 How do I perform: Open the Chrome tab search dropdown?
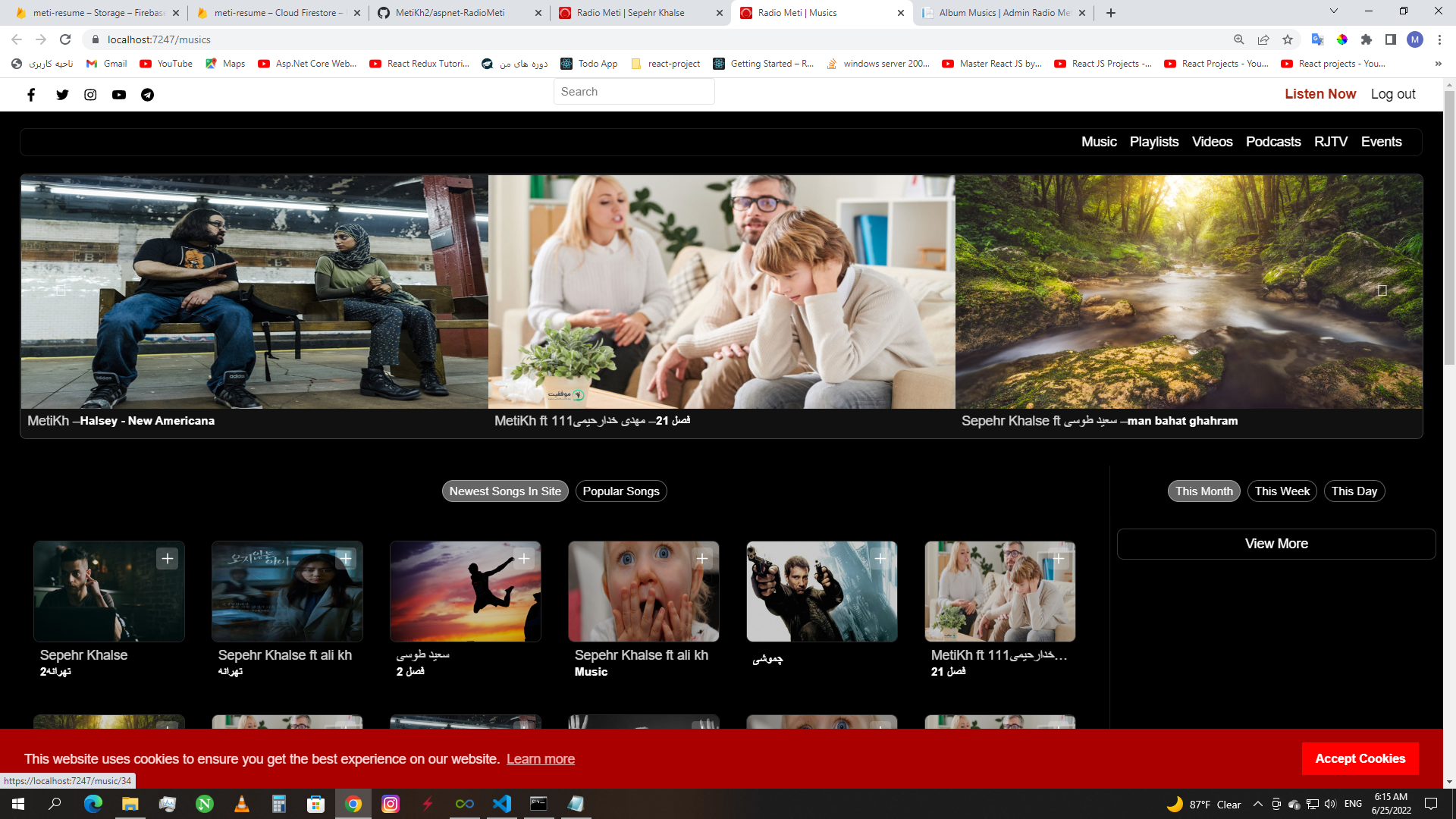1334,11
